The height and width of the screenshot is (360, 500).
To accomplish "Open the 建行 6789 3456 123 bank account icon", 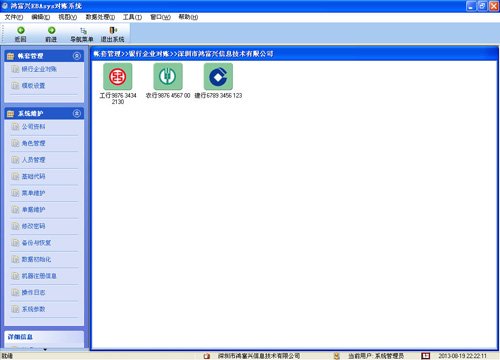I will (x=218, y=76).
